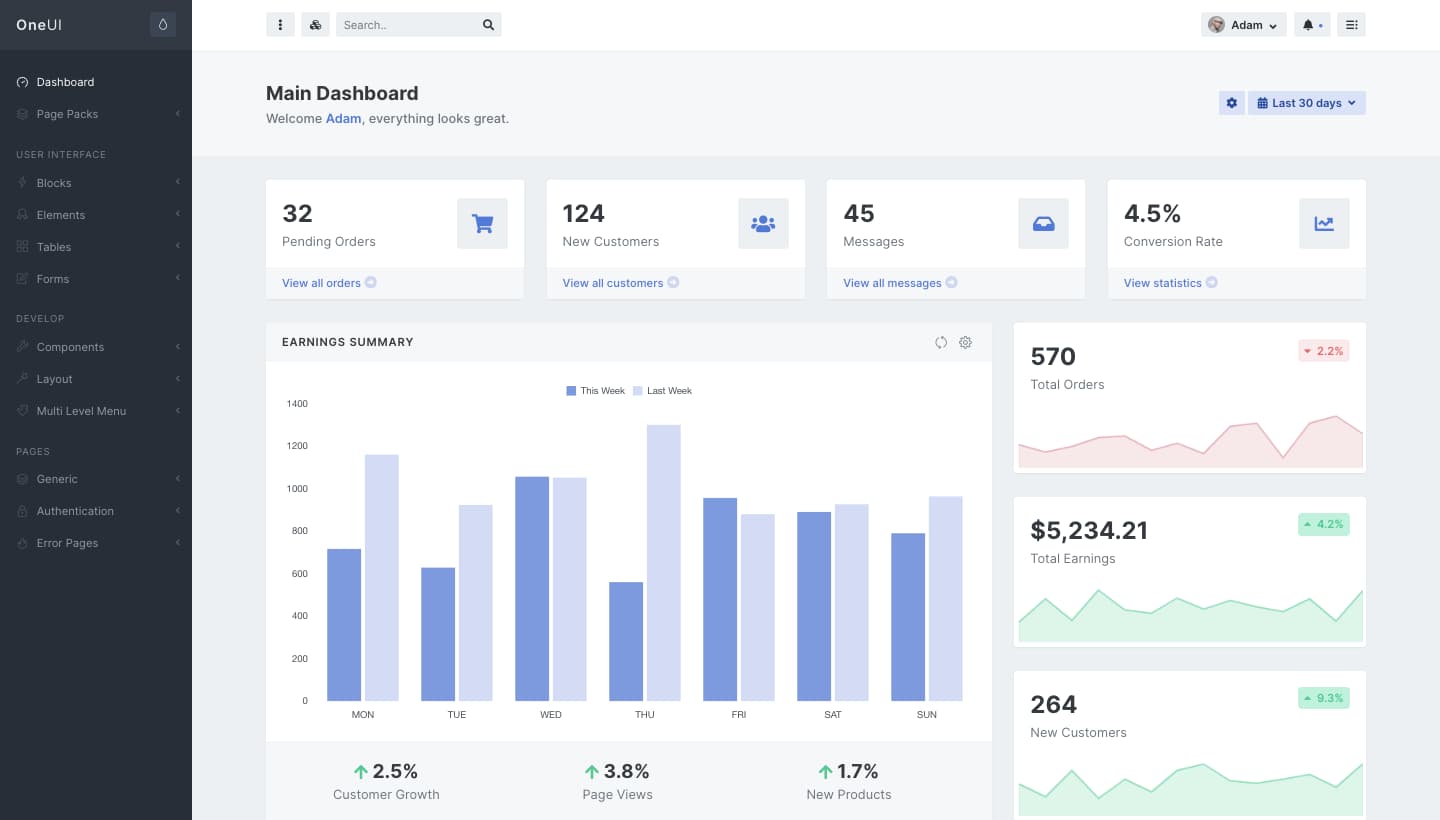Click the settings gear button in the dashboard header
This screenshot has height=820, width=1440.
(1231, 102)
